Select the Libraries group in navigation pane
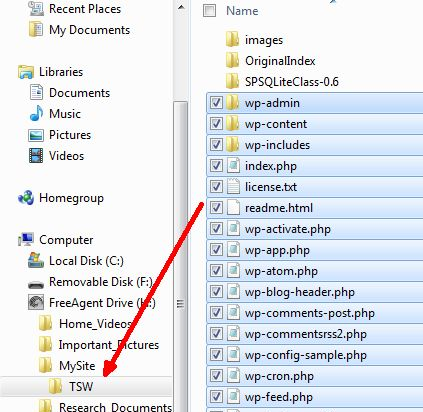423x412 pixels. click(x=61, y=72)
